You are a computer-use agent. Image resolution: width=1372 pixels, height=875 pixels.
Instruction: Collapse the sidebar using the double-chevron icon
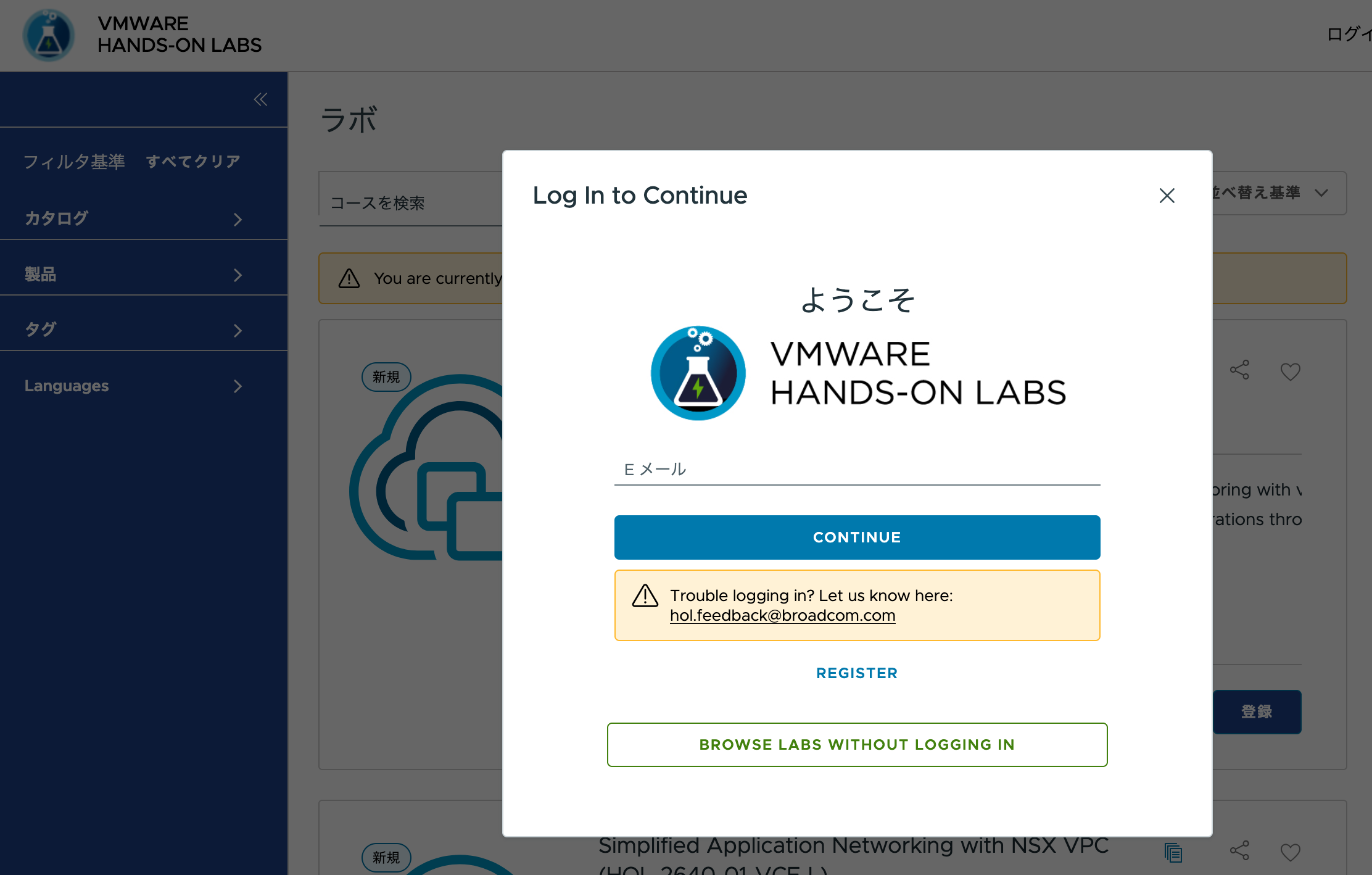(x=262, y=99)
